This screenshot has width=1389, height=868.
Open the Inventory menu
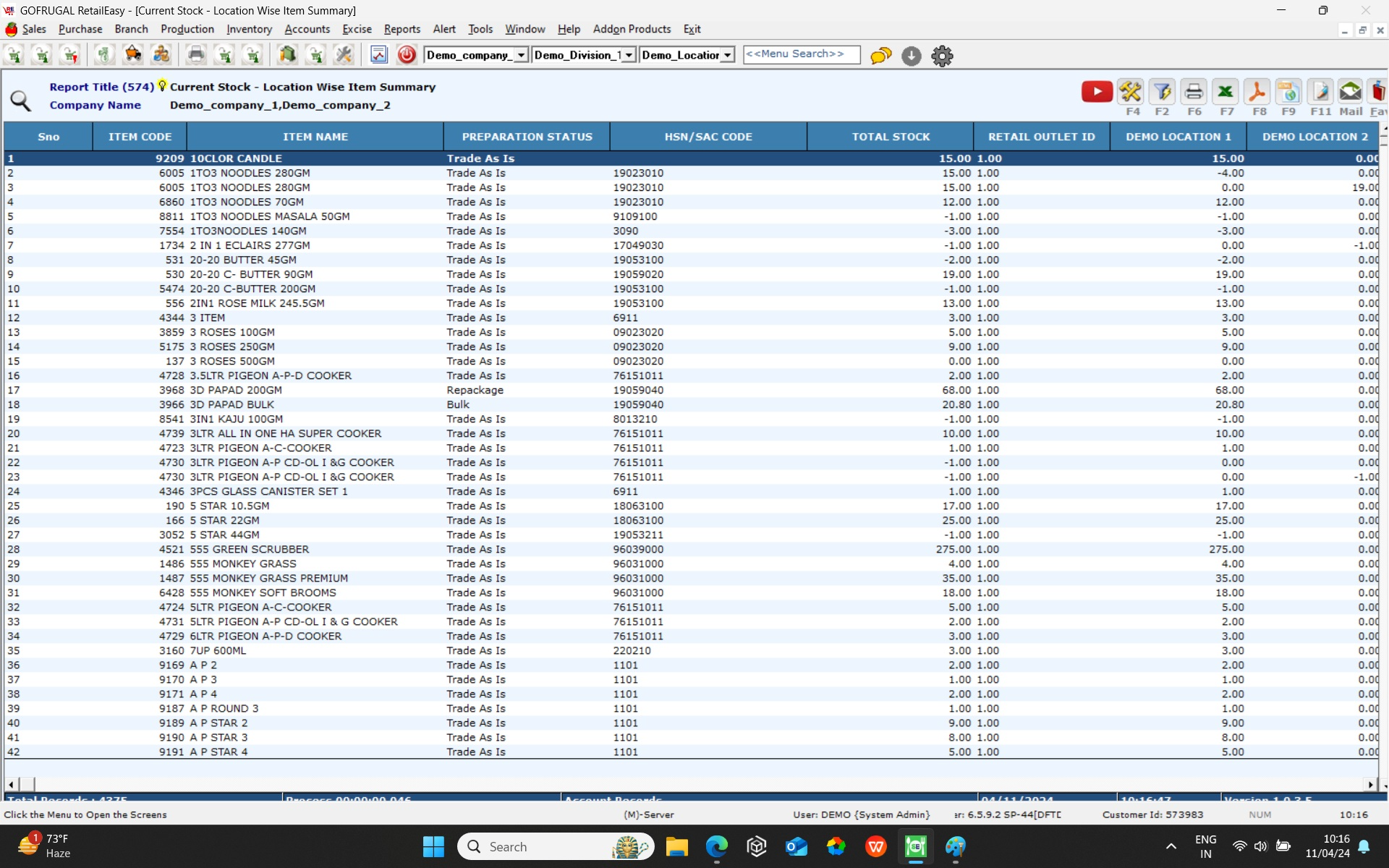pos(249,29)
